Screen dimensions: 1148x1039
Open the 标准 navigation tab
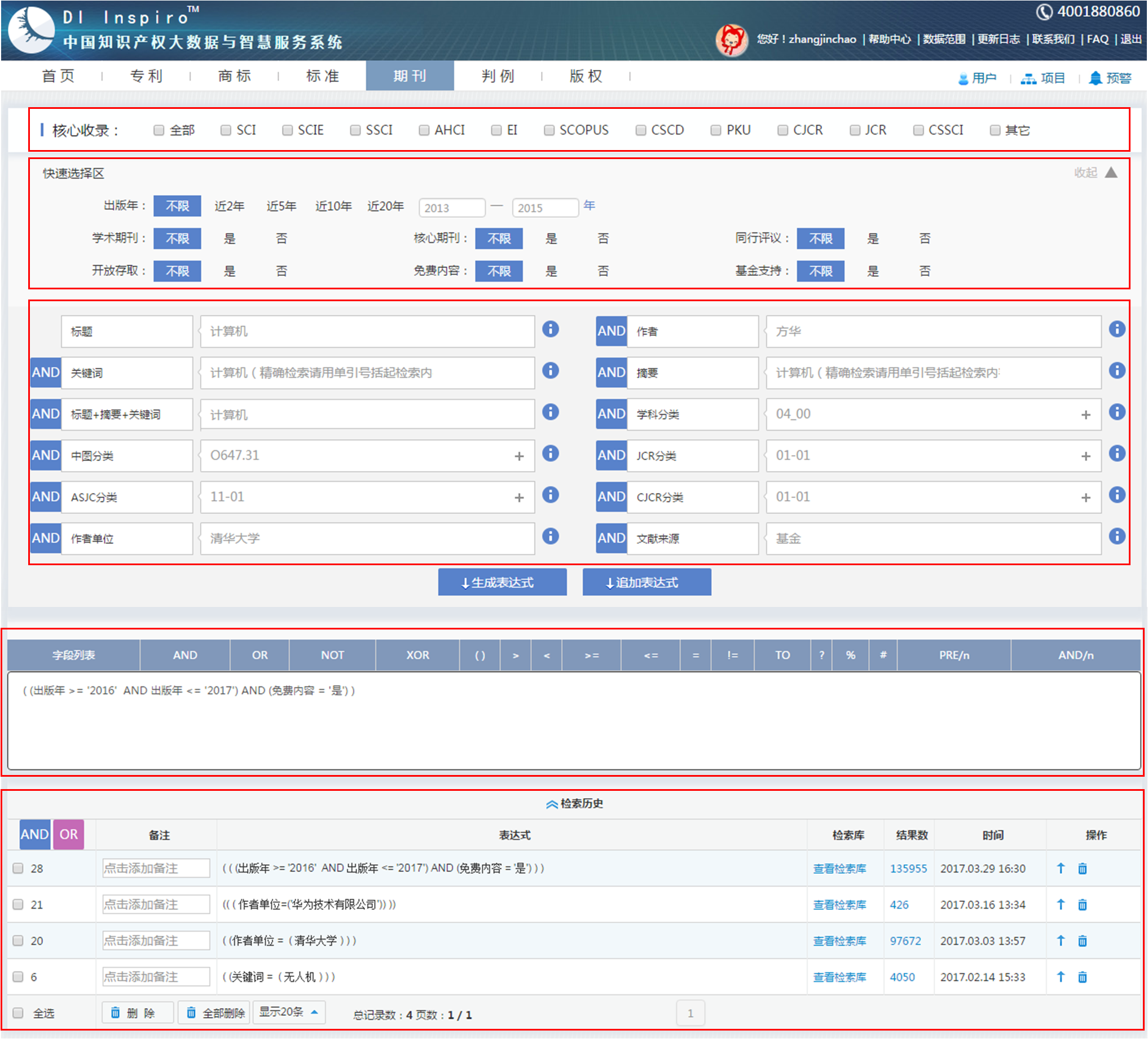tap(322, 76)
